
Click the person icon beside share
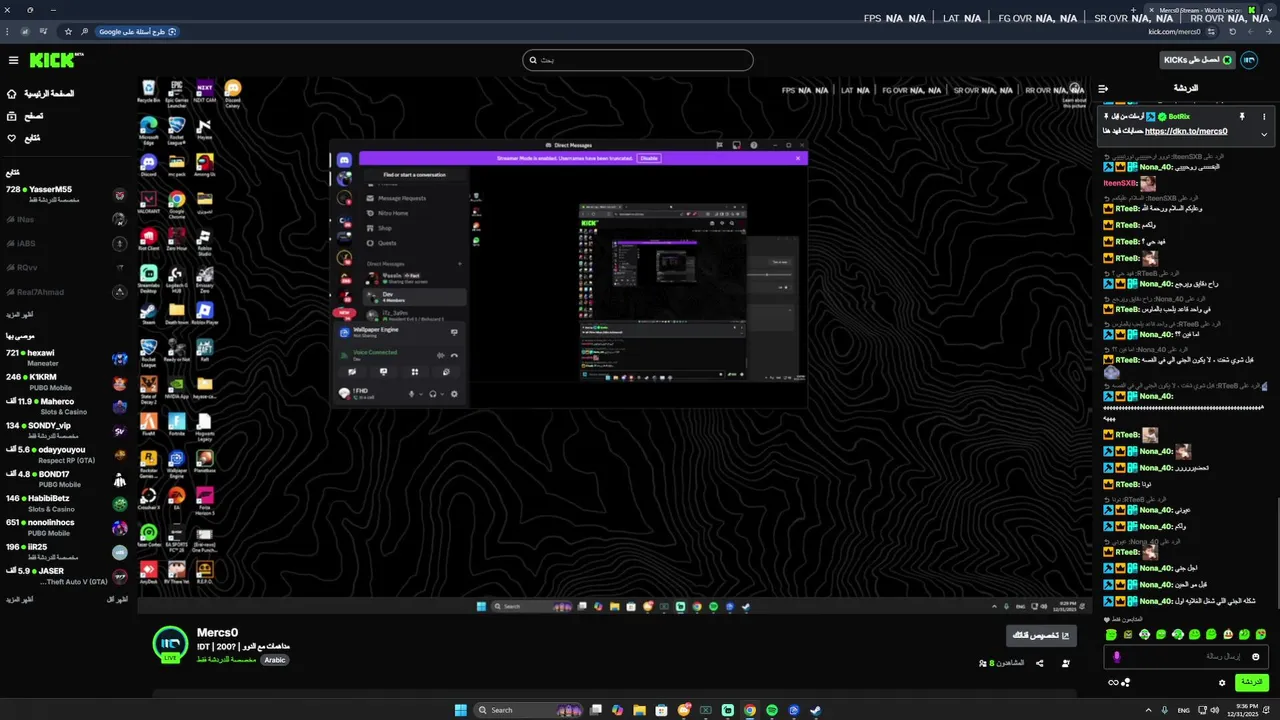(x=1066, y=663)
